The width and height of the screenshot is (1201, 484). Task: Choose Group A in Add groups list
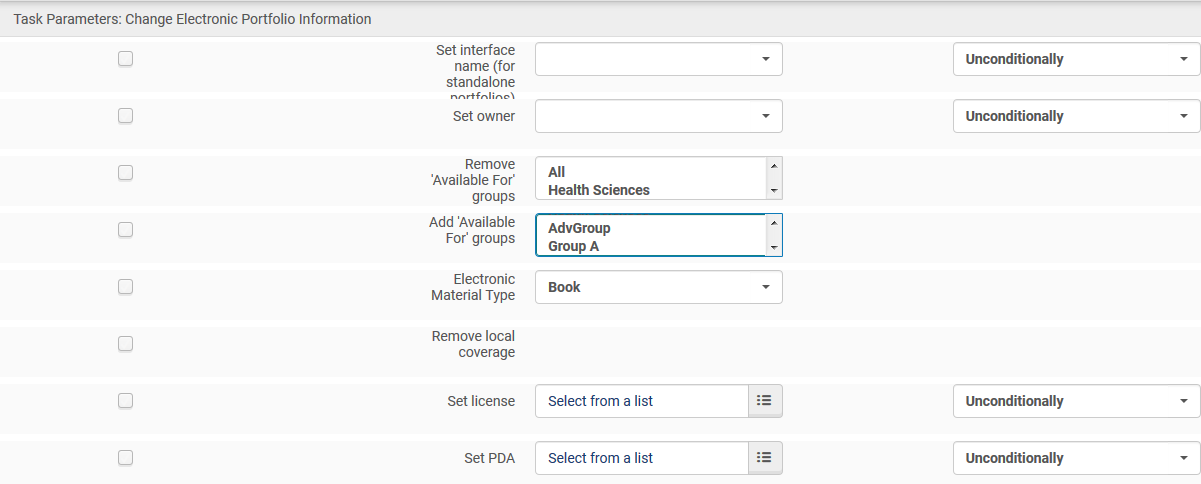(x=573, y=246)
